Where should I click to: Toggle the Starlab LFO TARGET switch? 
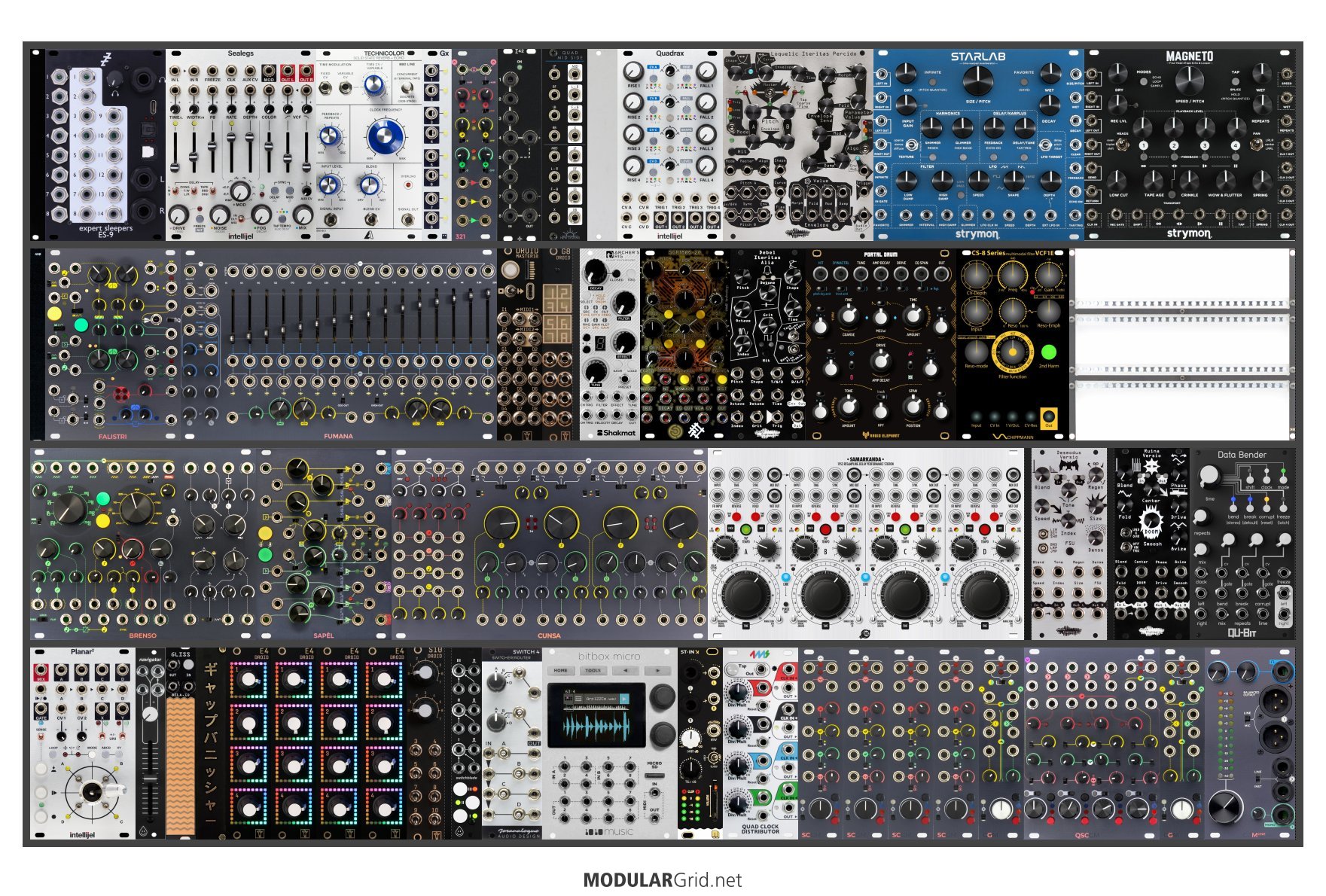pyautogui.click(x=1045, y=145)
